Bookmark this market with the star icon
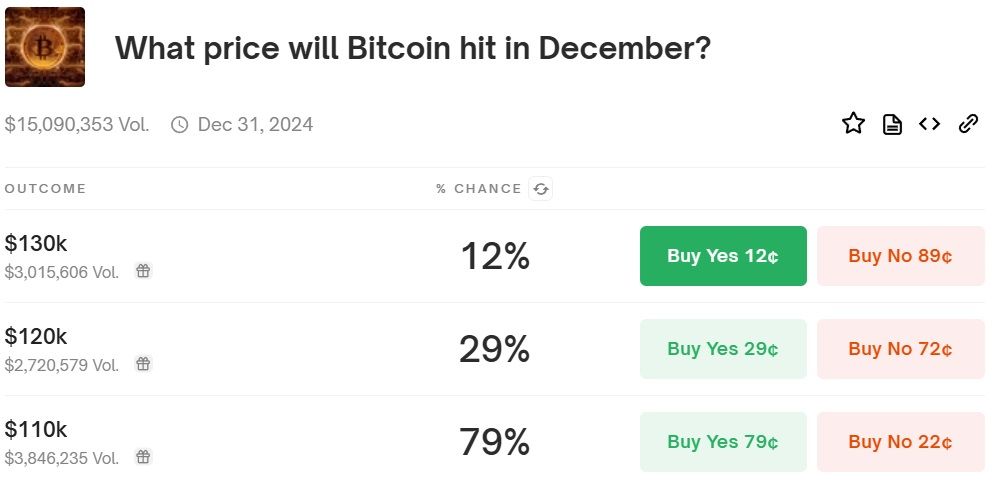Image resolution: width=999 pixels, height=488 pixels. click(x=853, y=124)
